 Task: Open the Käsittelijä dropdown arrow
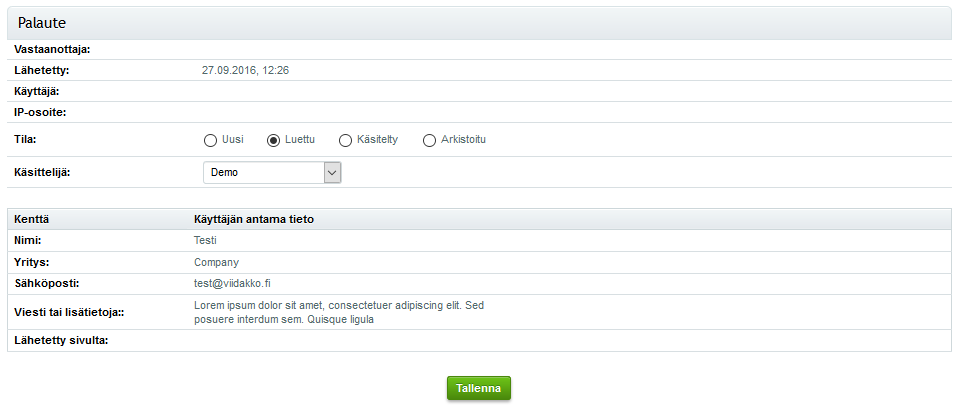pos(333,172)
